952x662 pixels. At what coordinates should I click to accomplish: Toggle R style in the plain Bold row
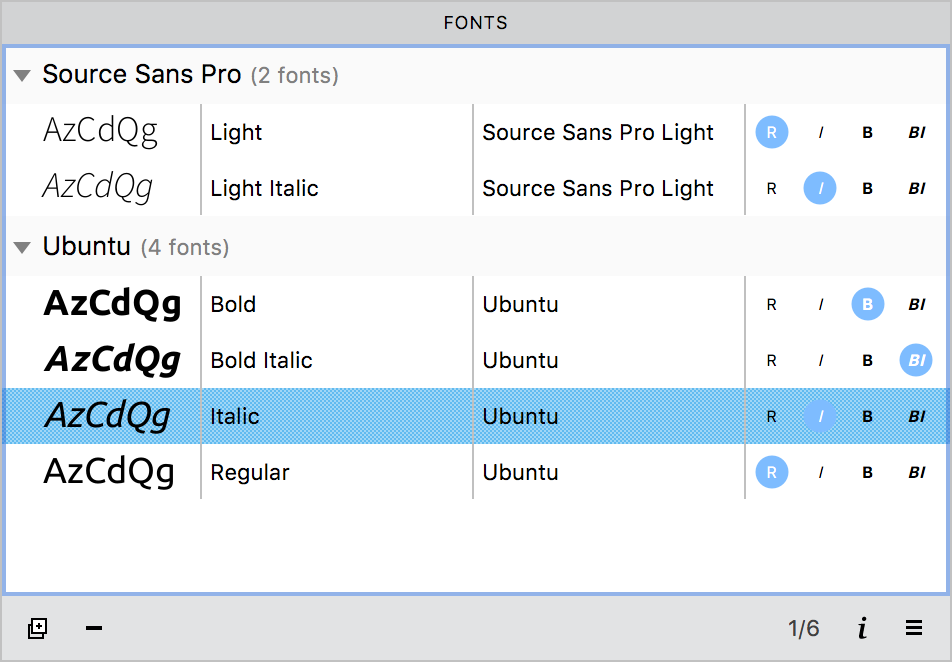(x=772, y=304)
